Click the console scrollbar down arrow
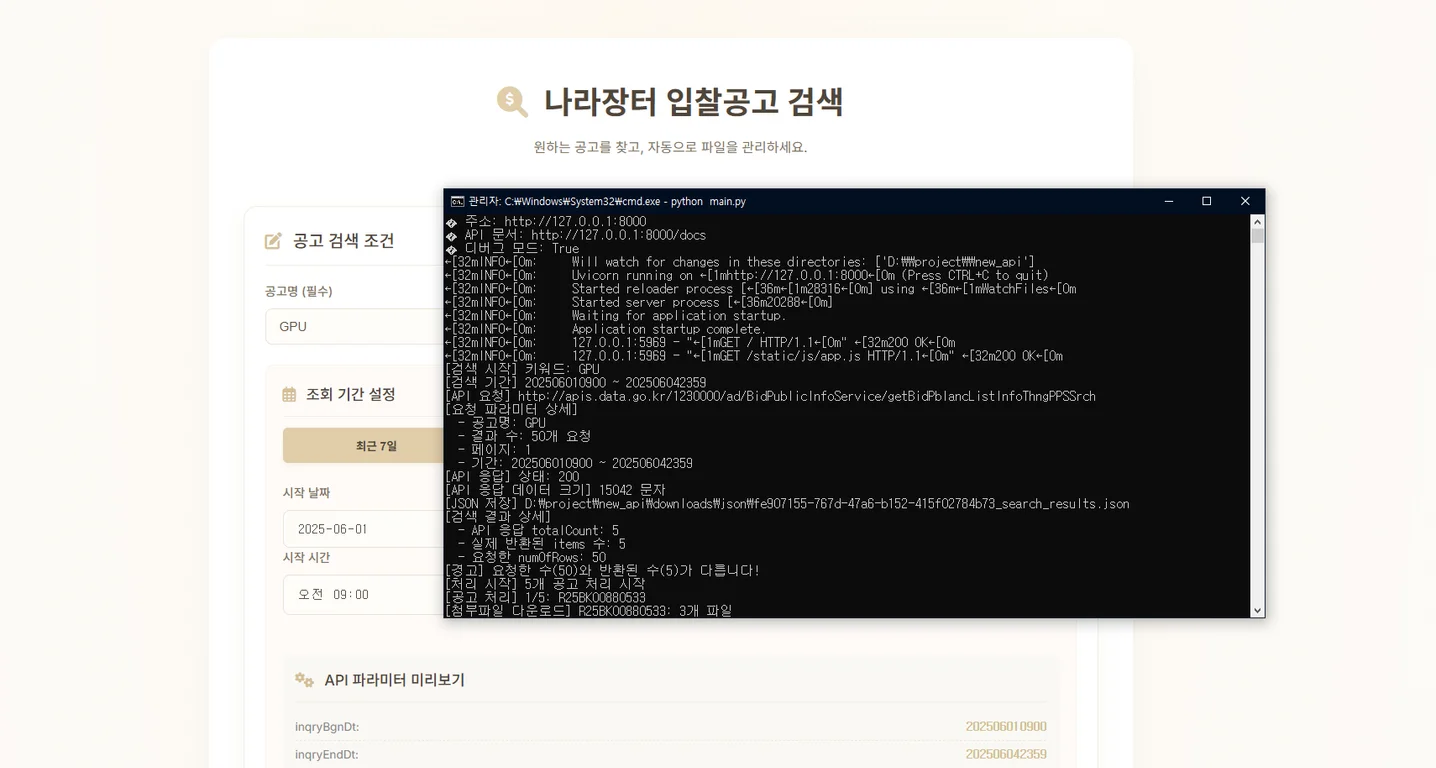Viewport: 1436px width, 768px height. click(x=1258, y=610)
